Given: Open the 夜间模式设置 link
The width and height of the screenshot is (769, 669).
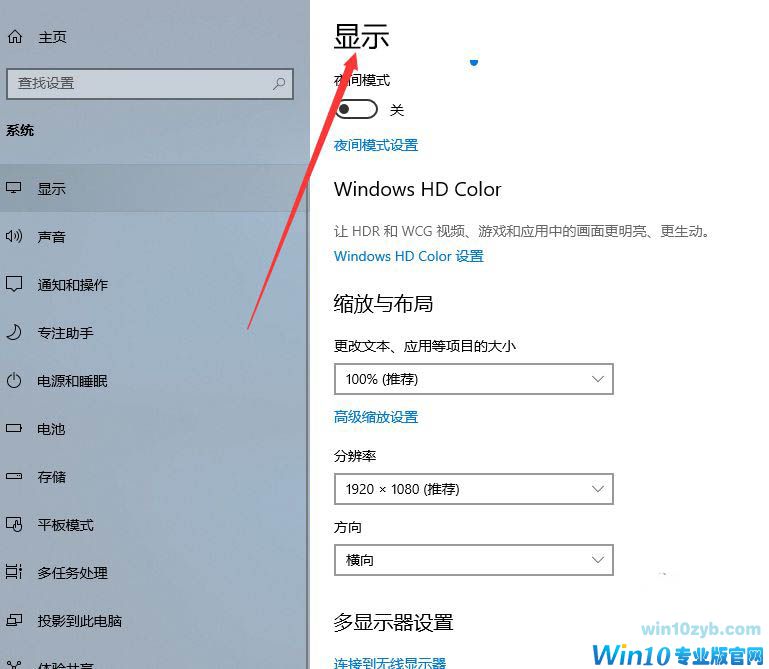Looking at the screenshot, I should tap(376, 145).
